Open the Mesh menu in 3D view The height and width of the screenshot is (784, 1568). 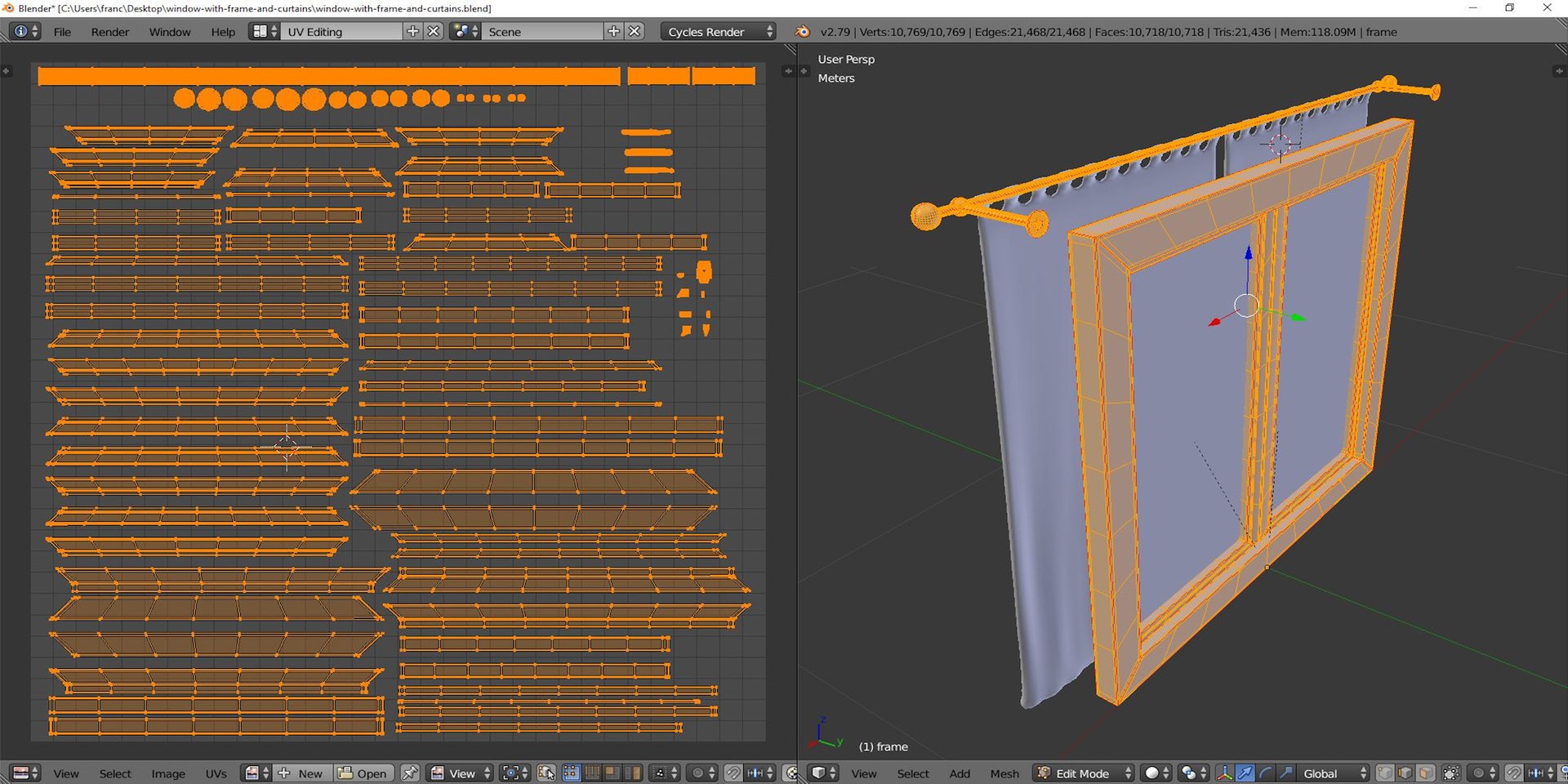pos(1004,773)
